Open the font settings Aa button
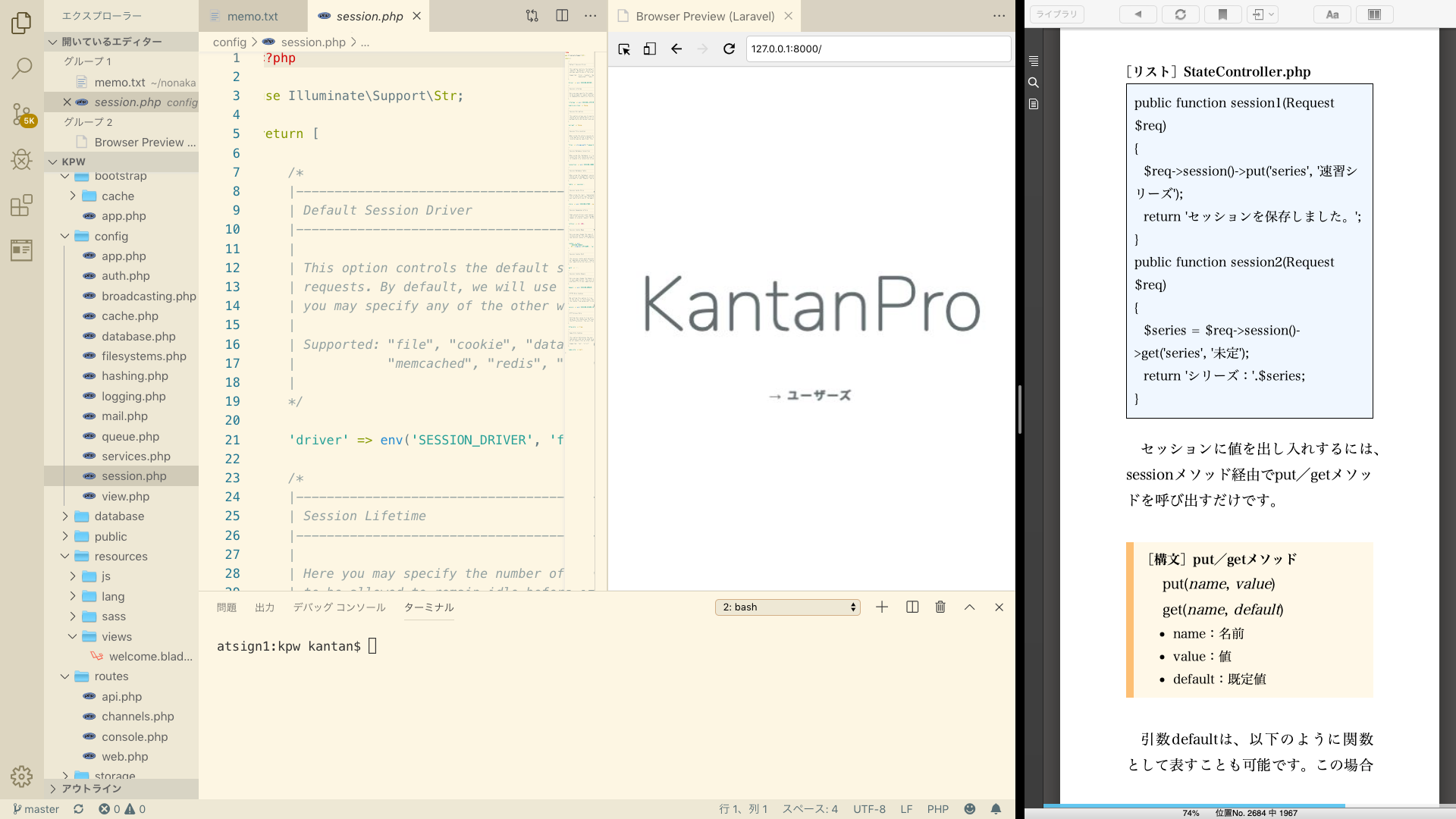Viewport: 1456px width, 819px height. (x=1332, y=14)
